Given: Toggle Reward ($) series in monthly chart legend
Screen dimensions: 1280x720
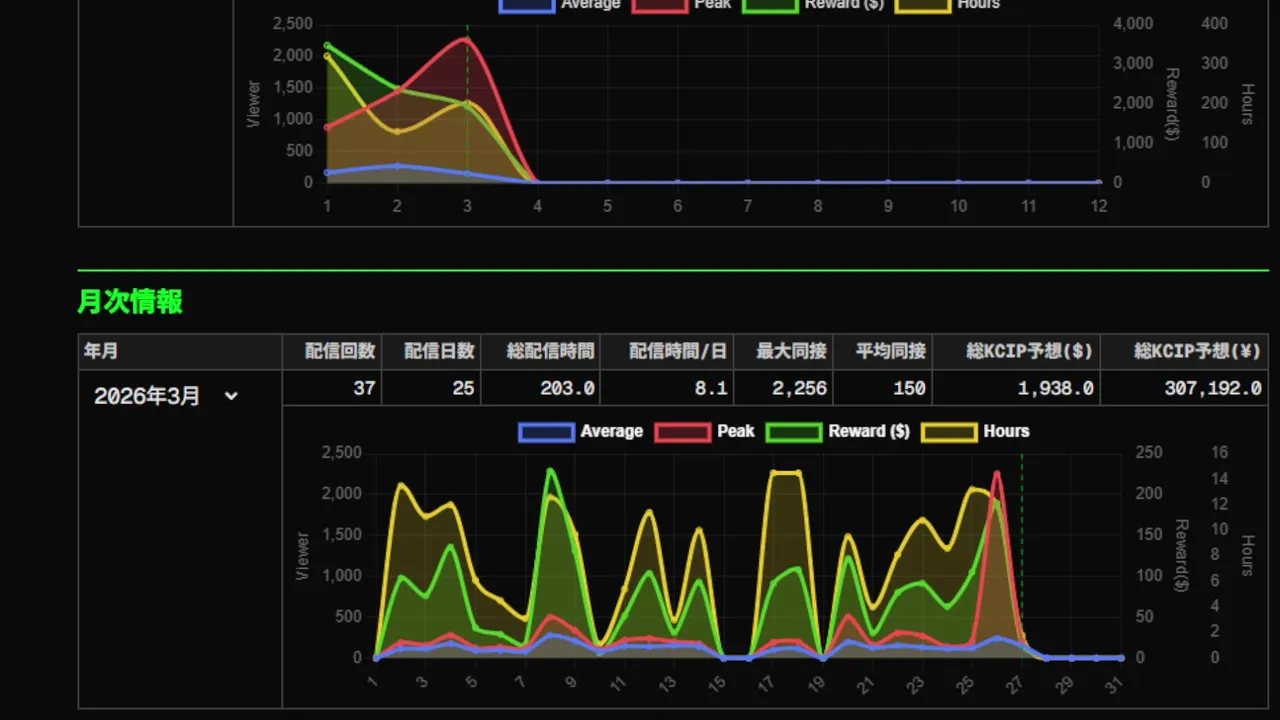Looking at the screenshot, I should [838, 431].
